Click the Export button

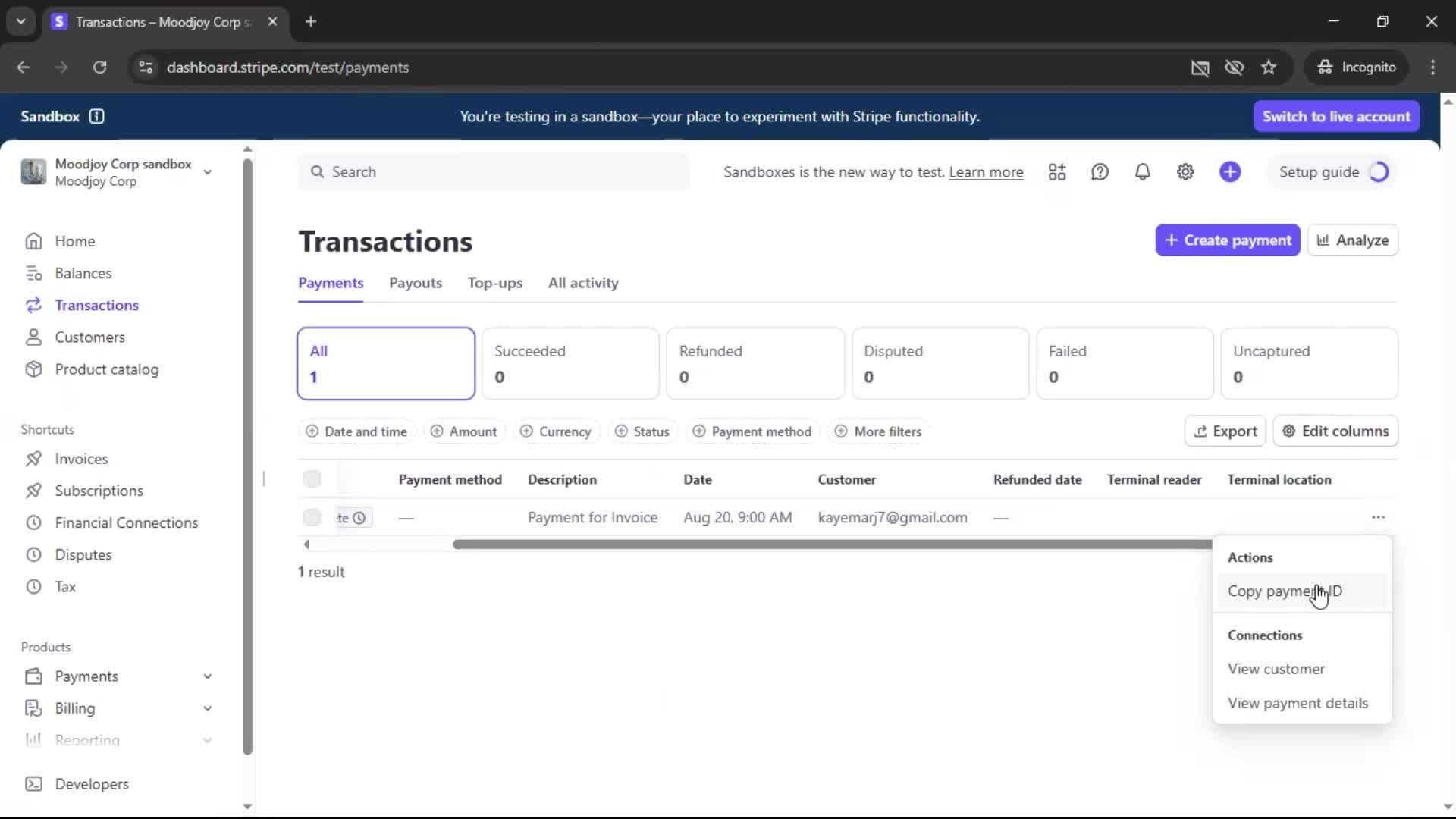(1225, 431)
